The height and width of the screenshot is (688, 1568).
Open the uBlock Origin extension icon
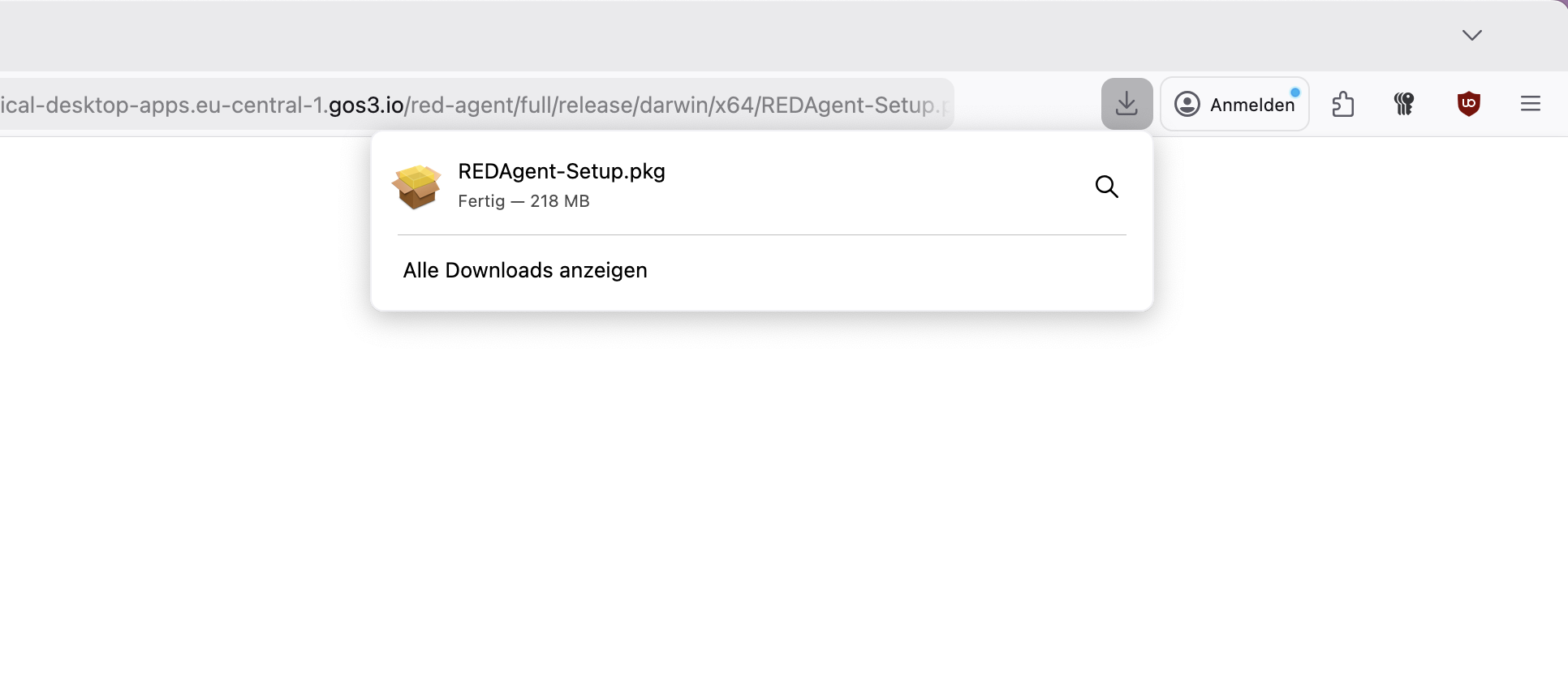tap(1468, 104)
